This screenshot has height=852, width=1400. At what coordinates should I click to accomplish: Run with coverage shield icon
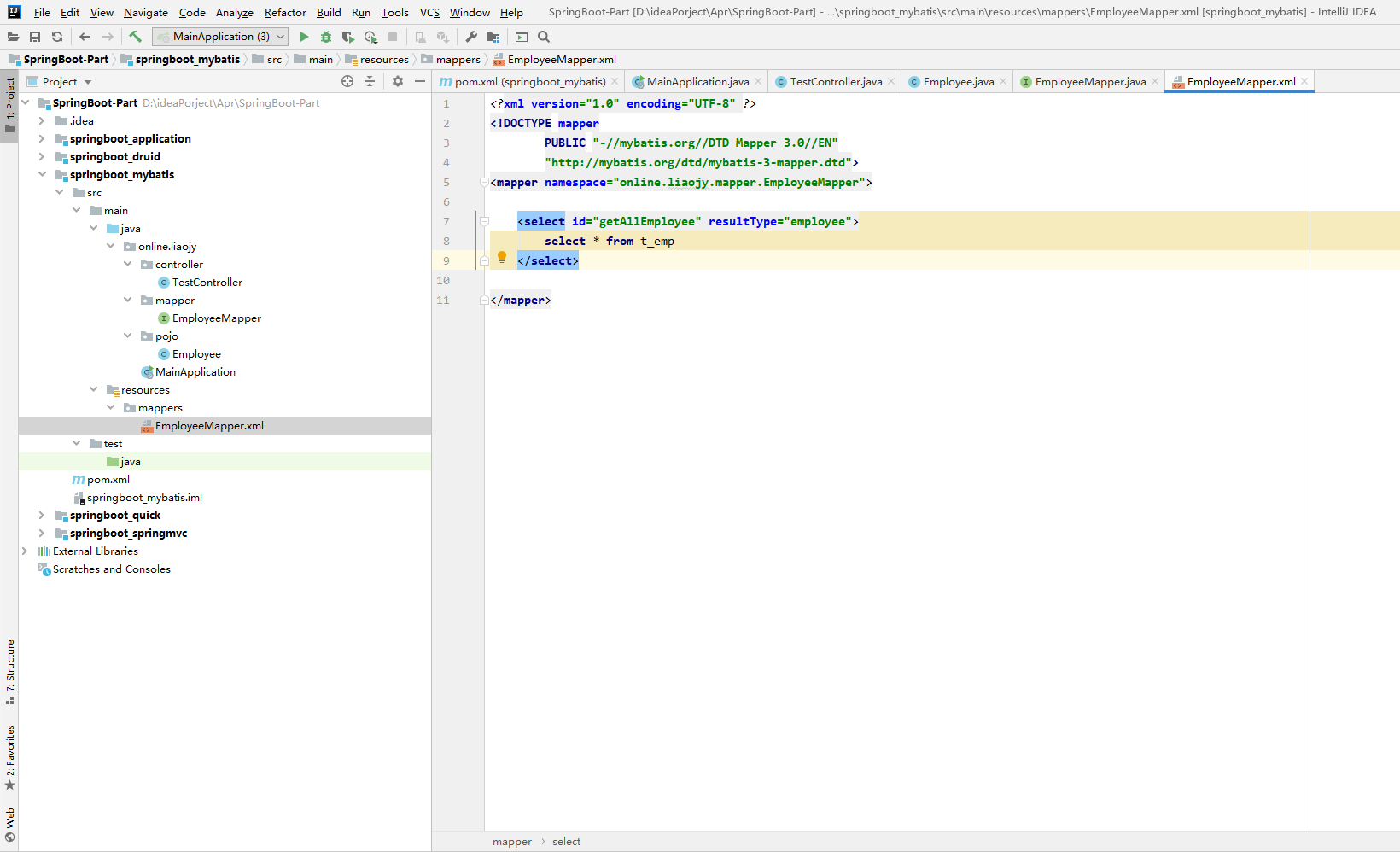pos(348,37)
